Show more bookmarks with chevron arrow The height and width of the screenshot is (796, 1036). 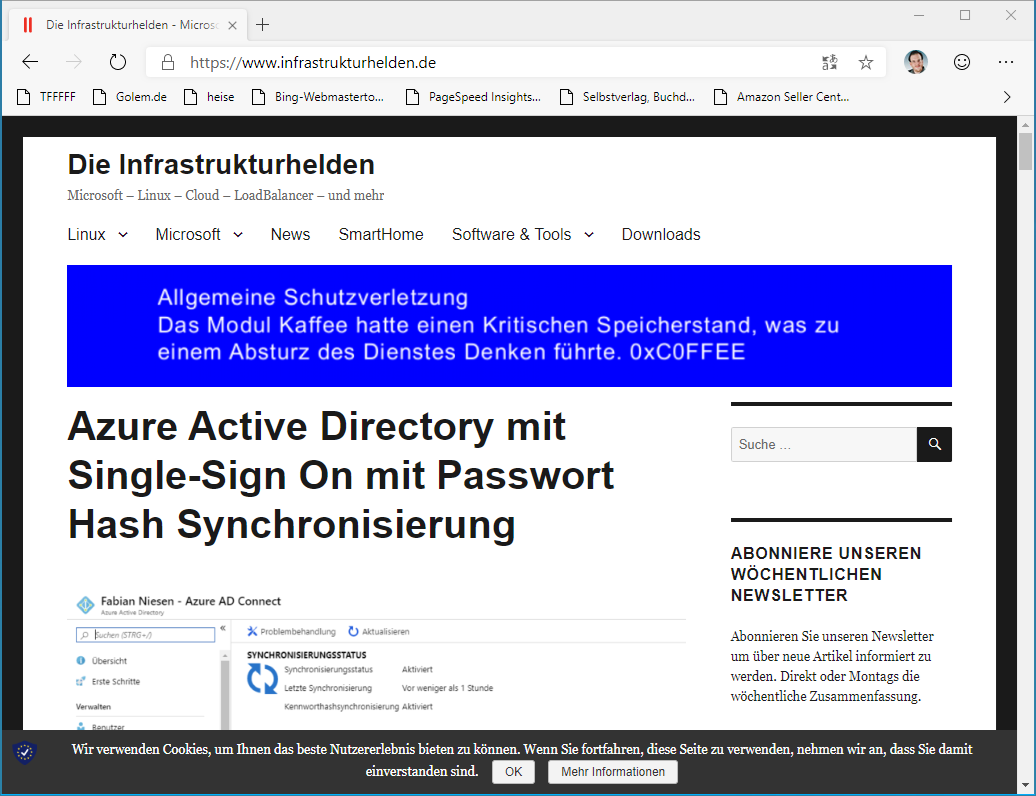1007,97
